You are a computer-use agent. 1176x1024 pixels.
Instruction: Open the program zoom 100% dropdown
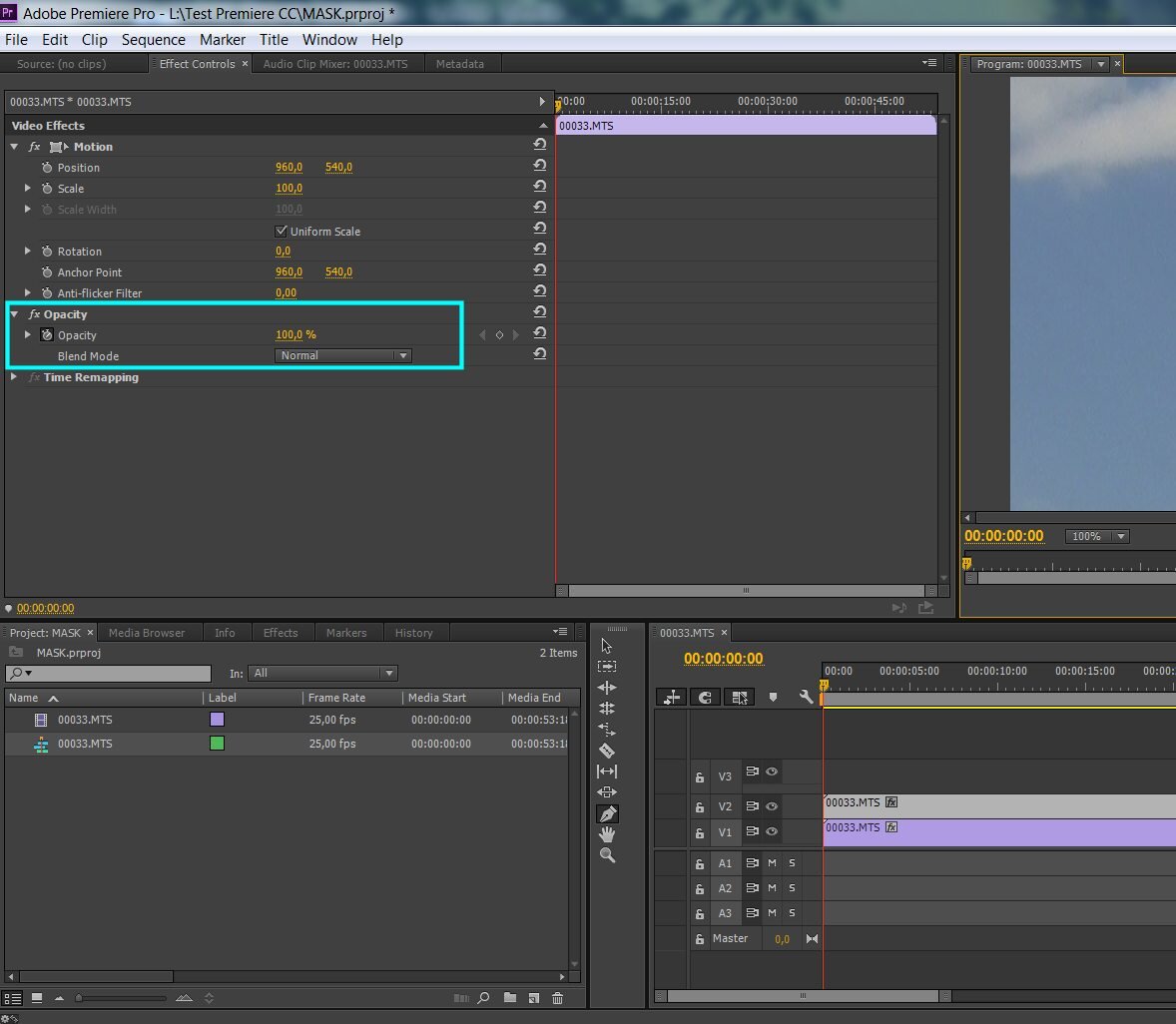(1097, 536)
